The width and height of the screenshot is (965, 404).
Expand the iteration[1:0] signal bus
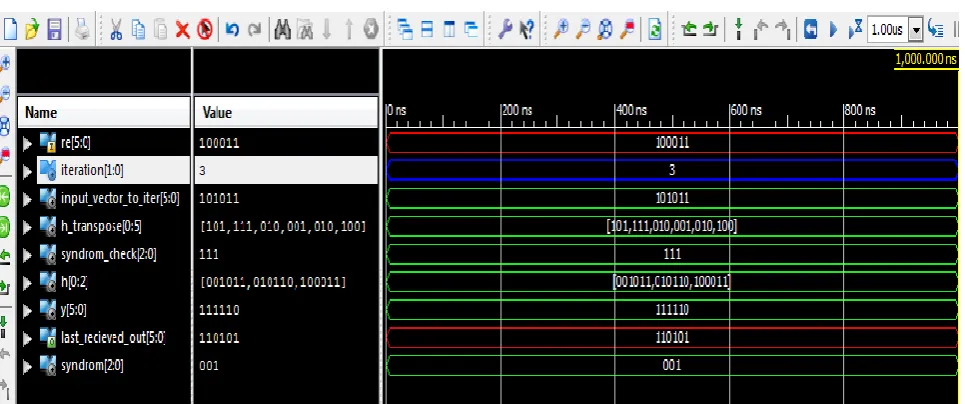[x=27, y=171]
